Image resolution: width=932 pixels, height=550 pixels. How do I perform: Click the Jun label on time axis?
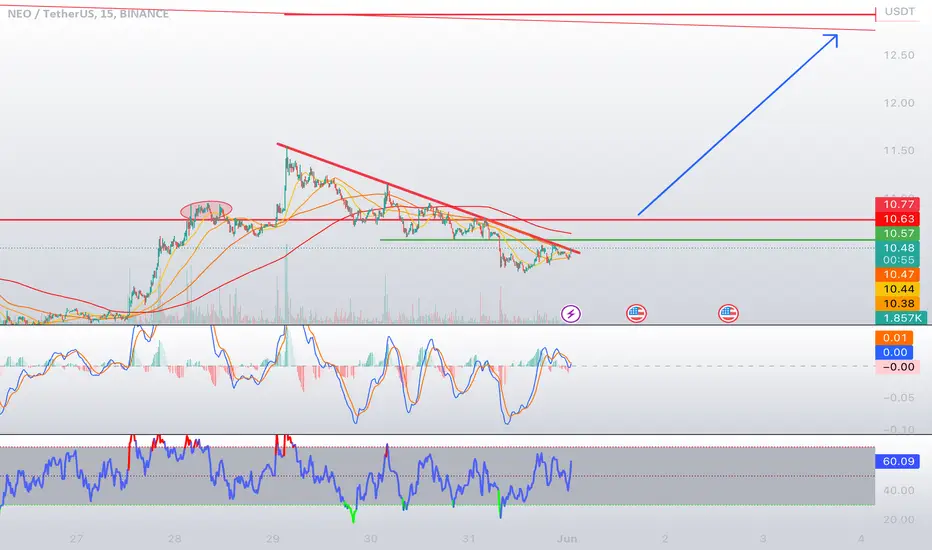coord(567,539)
